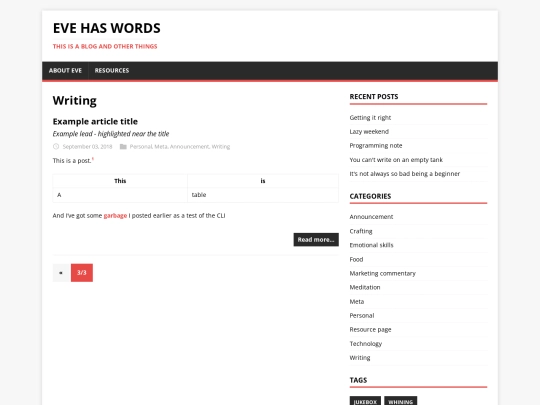The height and width of the screenshot is (405, 540).
Task: Click the Jukebox tag
Action: click(365, 402)
